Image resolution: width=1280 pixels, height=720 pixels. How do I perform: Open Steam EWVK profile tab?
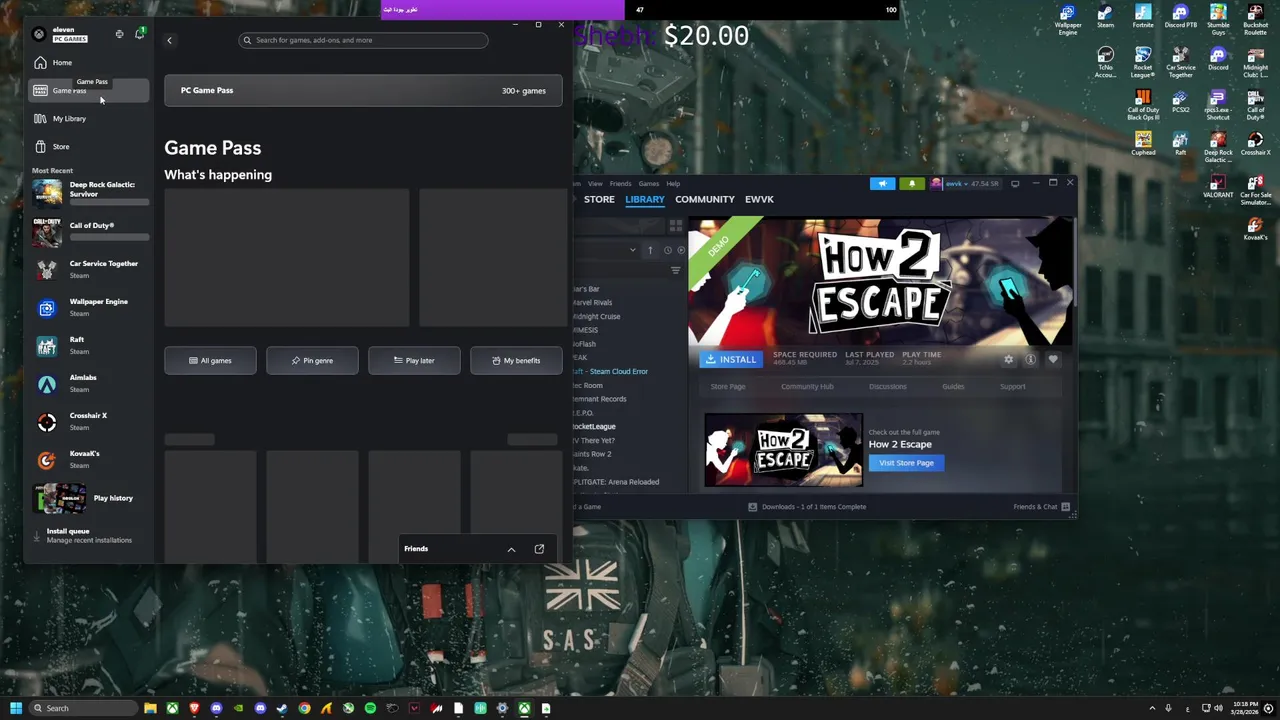pos(759,199)
